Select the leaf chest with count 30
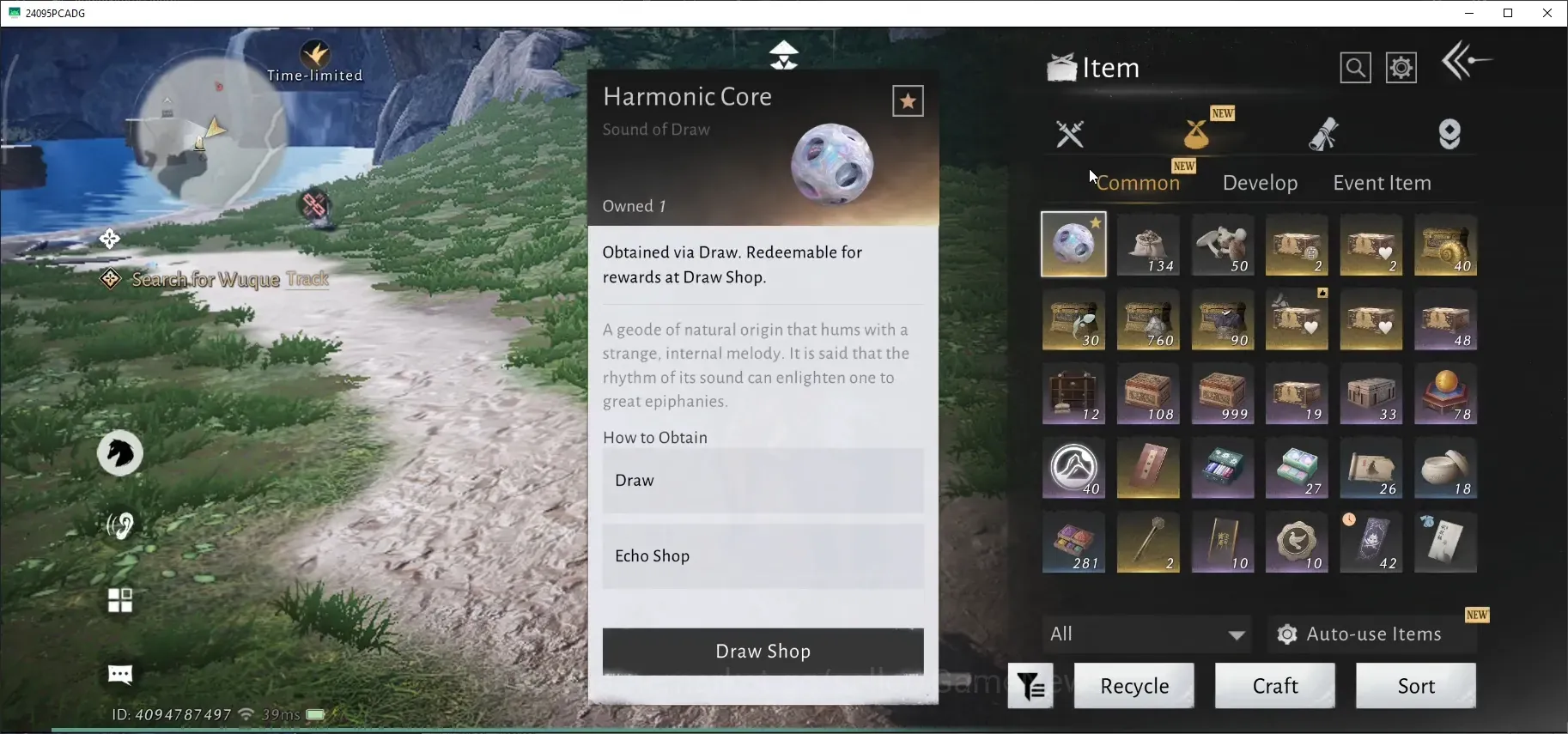1568x734 pixels. click(x=1073, y=319)
